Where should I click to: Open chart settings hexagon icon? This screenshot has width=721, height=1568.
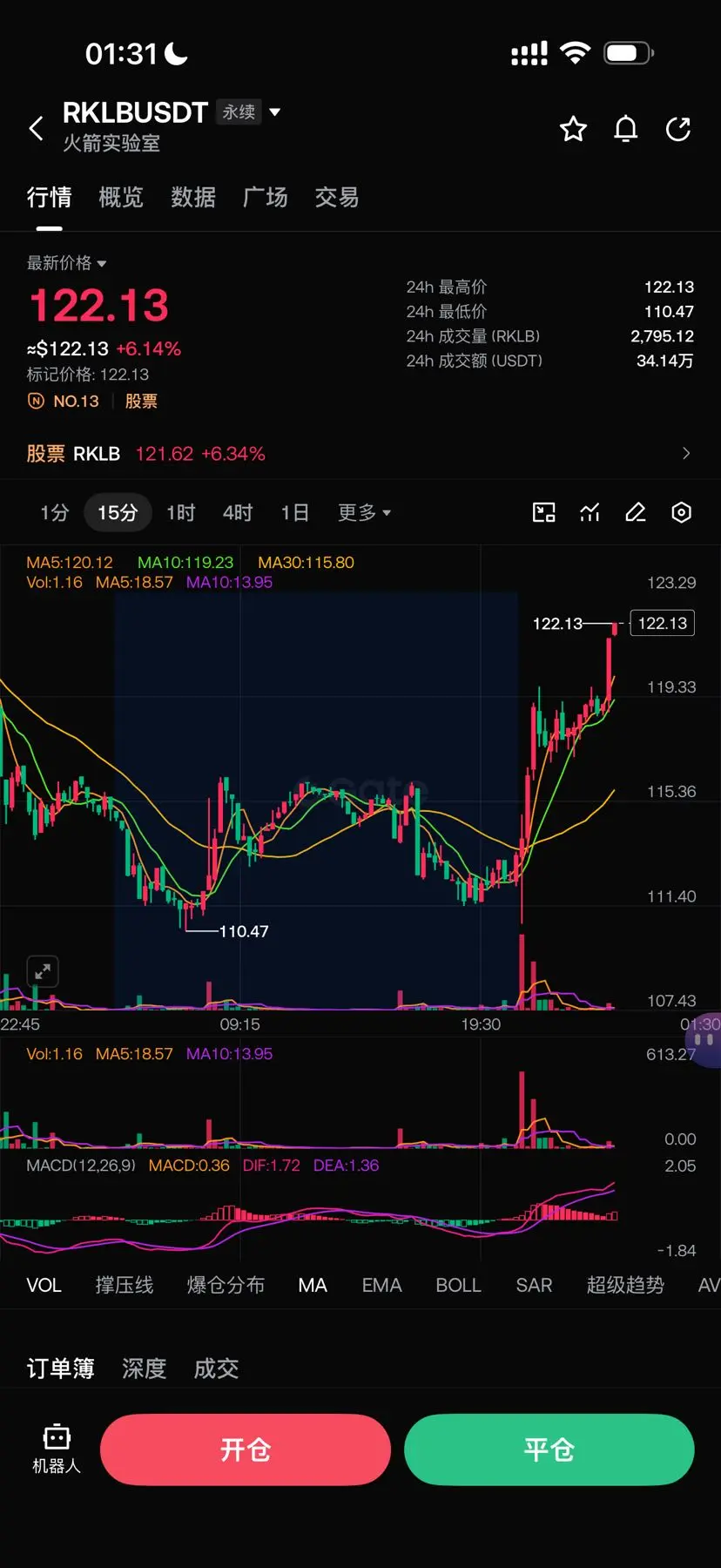click(681, 512)
